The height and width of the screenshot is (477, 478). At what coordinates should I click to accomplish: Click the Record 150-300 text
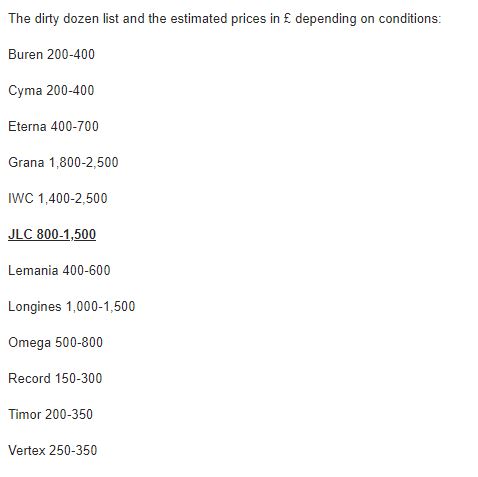[x=55, y=378]
